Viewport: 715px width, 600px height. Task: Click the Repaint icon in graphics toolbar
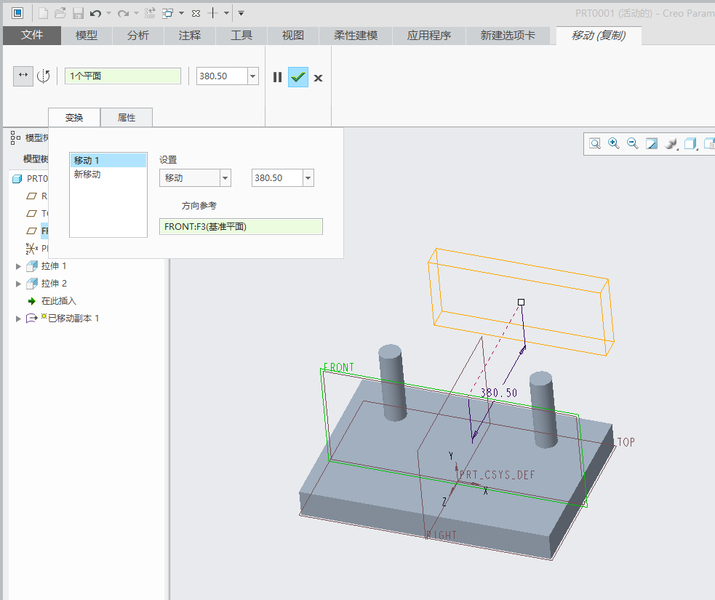pyautogui.click(x=652, y=144)
